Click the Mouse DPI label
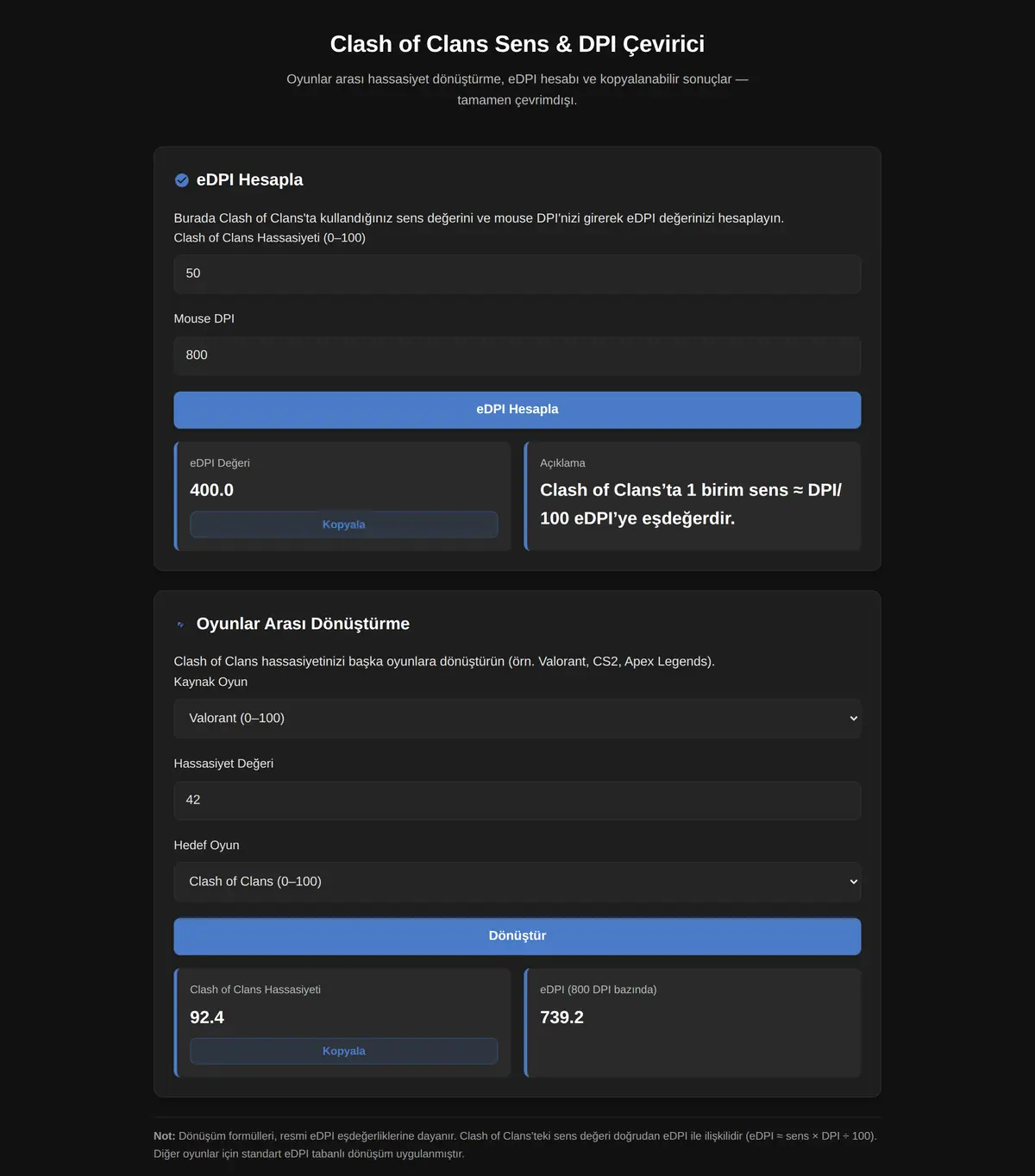Viewport: 1035px width, 1176px height. click(204, 318)
